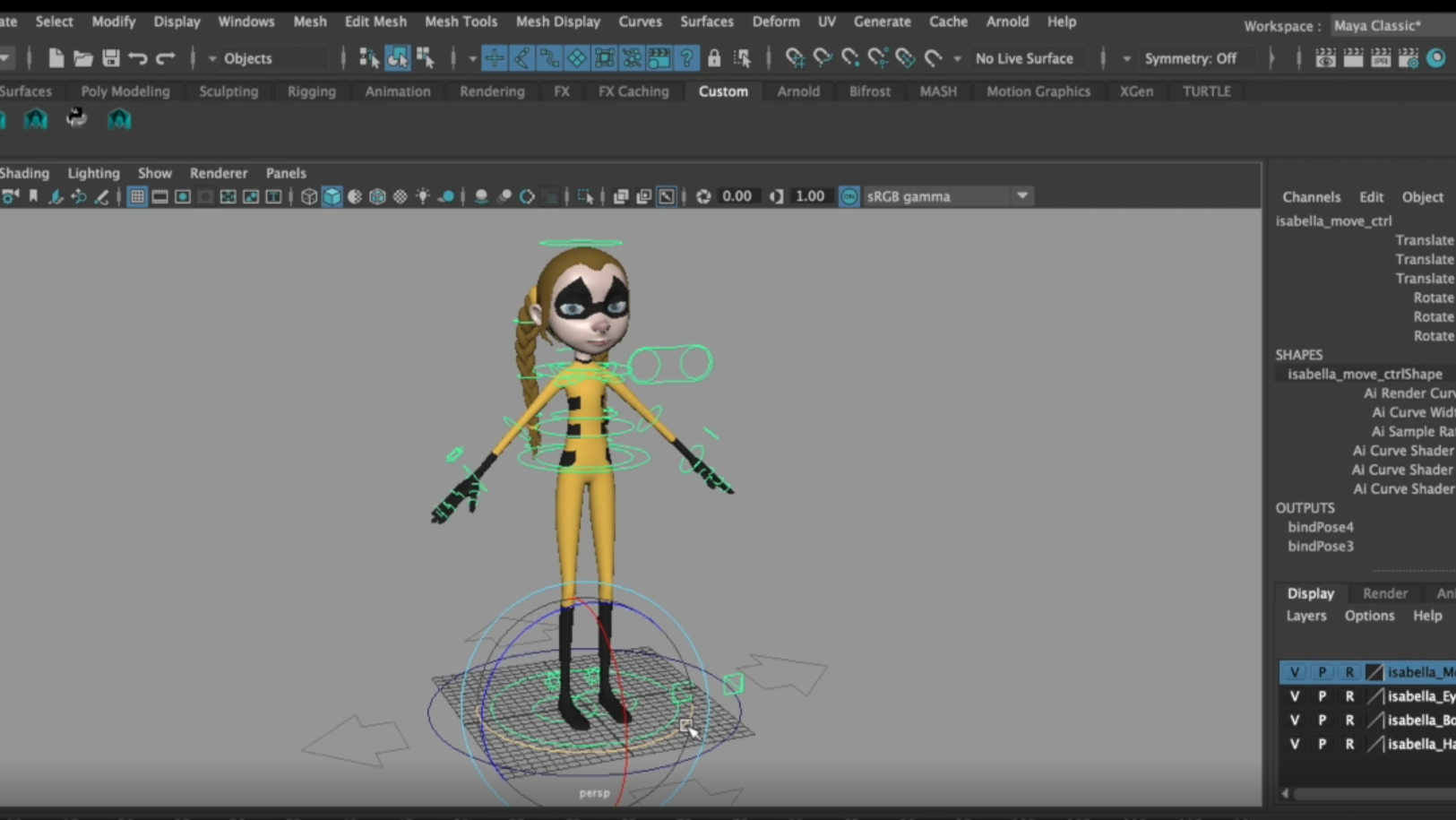This screenshot has width=1456, height=820.
Task: Open the Deform menu
Action: 776,22
